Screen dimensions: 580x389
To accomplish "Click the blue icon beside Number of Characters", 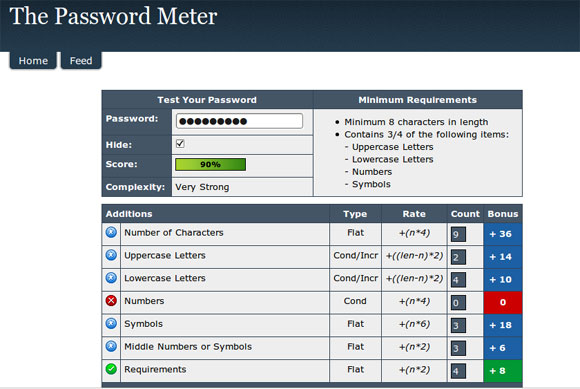I will tap(111, 232).
